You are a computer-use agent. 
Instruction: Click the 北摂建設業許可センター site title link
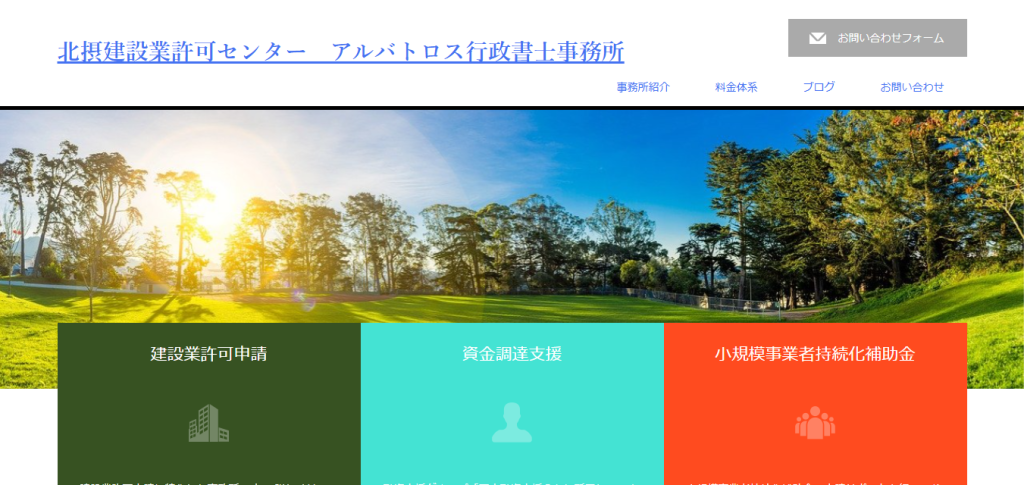pyautogui.click(x=180, y=52)
